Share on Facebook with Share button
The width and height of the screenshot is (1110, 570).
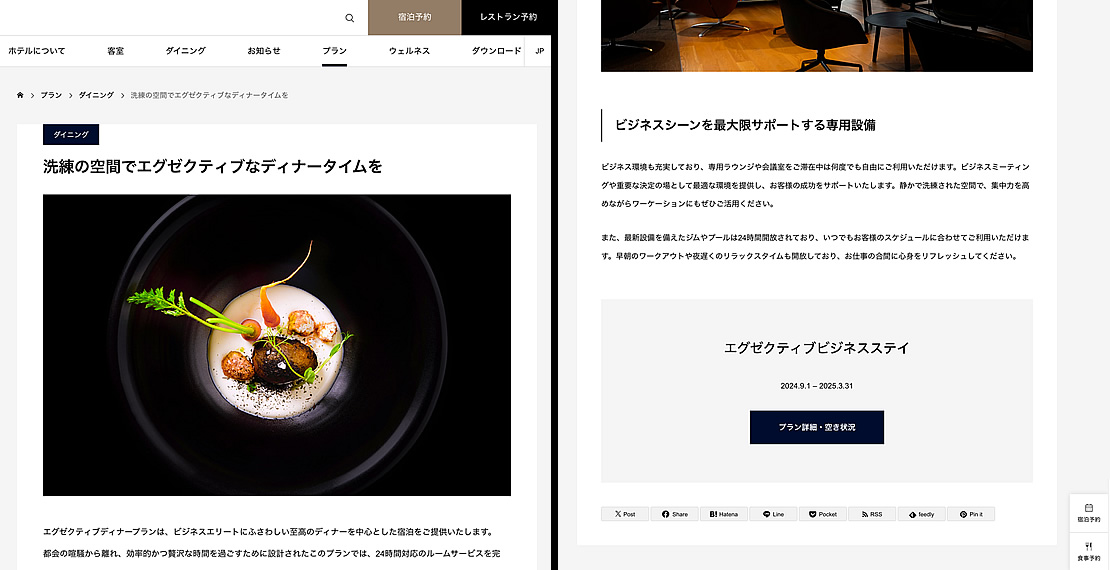tap(675, 514)
